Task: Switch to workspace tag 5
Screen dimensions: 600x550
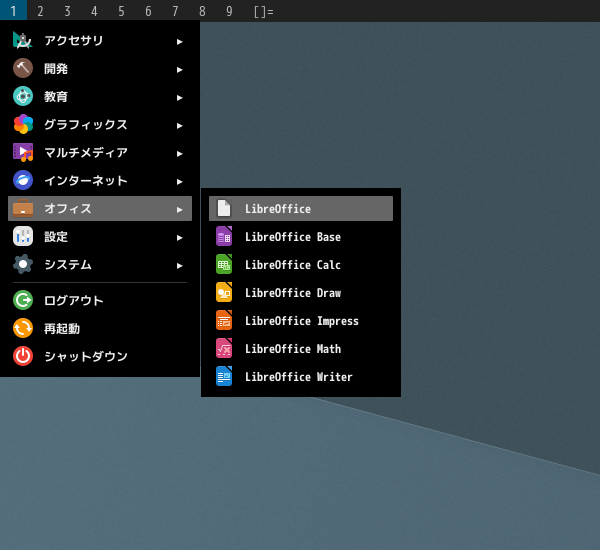Action: tap(121, 11)
